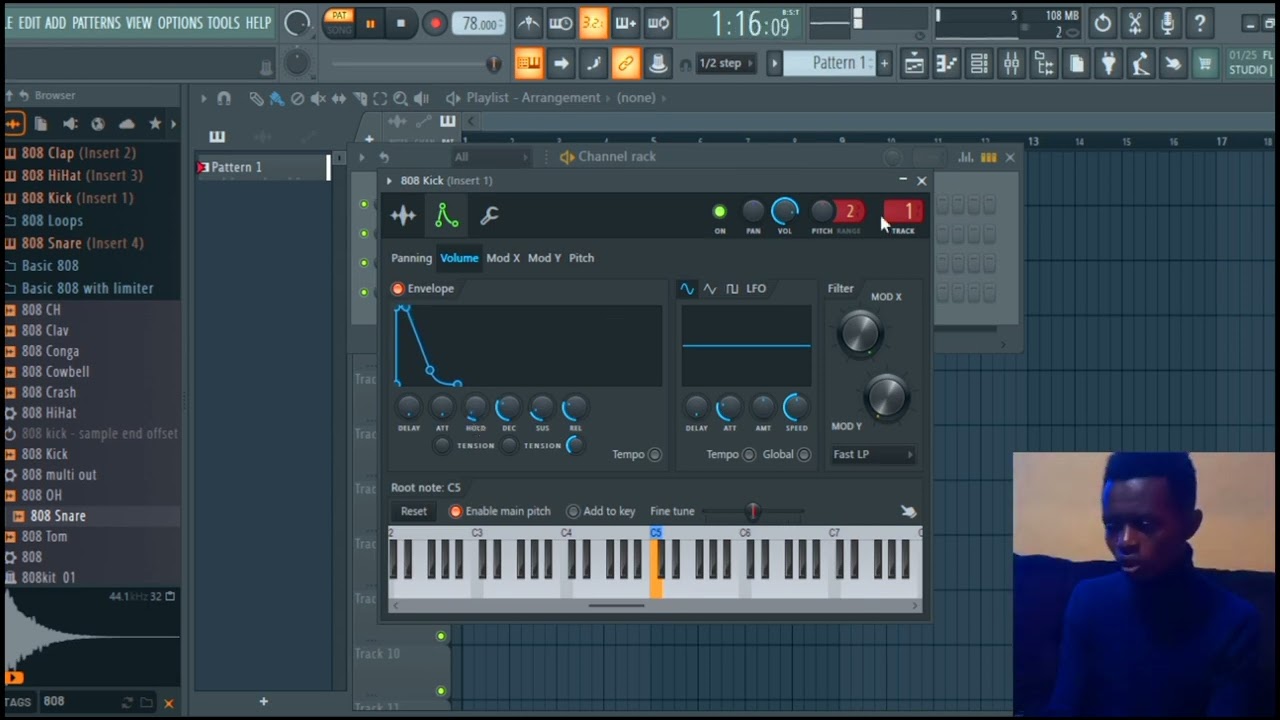Click the orange pause button
The image size is (1280, 720).
point(369,23)
